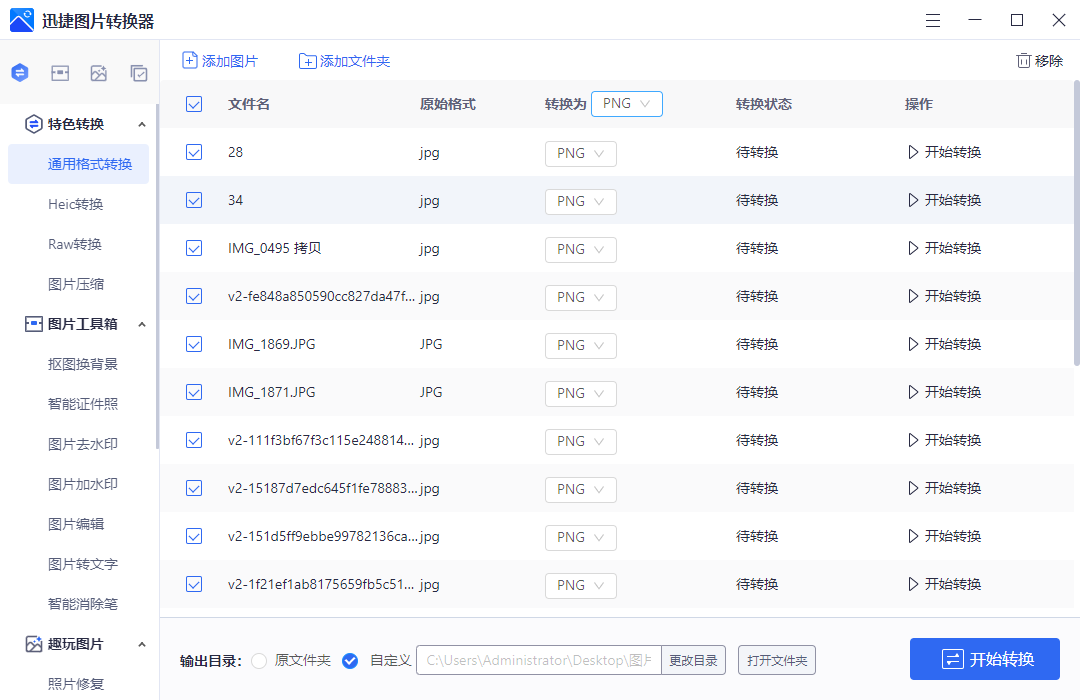Image resolution: width=1080 pixels, height=700 pixels.
Task: Open 智能证件照 tool
Action: tap(83, 404)
